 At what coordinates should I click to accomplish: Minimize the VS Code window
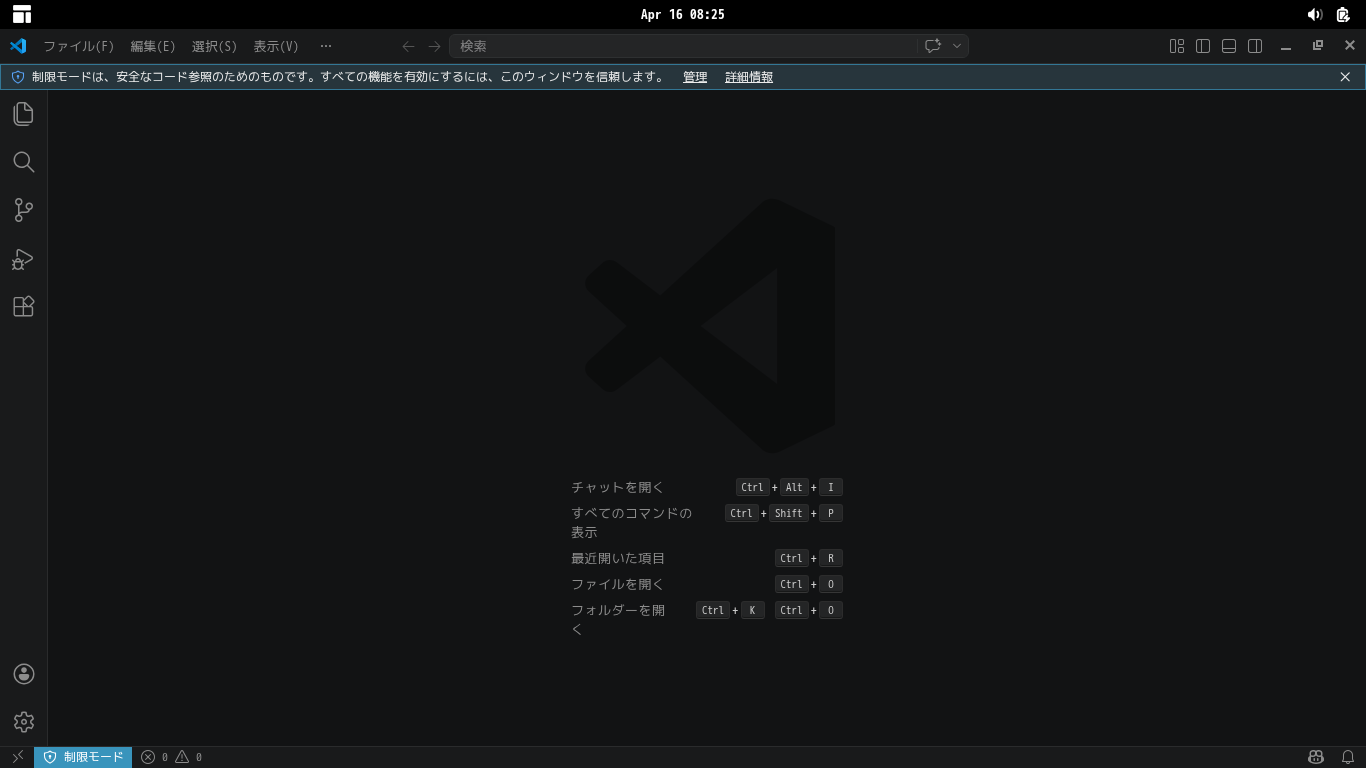(1286, 46)
